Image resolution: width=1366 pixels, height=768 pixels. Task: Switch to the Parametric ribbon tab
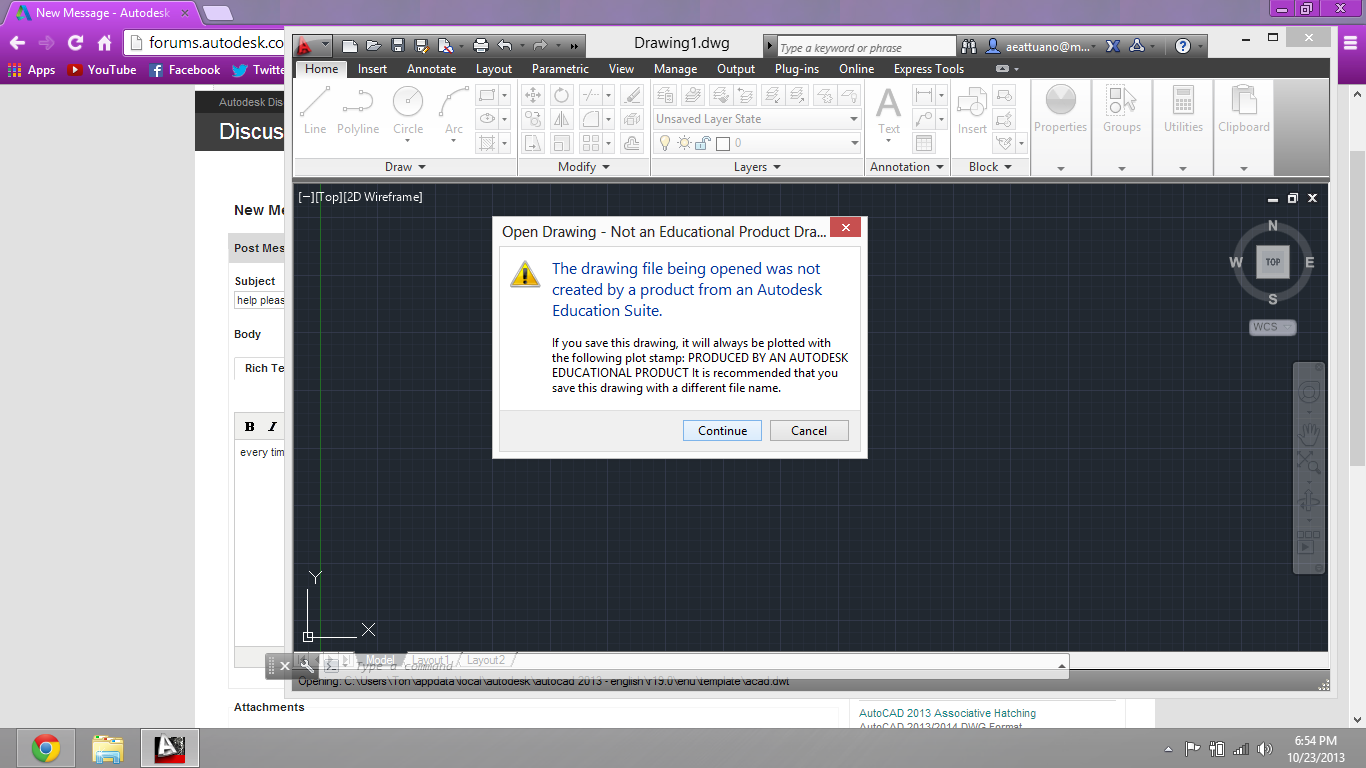[560, 69]
